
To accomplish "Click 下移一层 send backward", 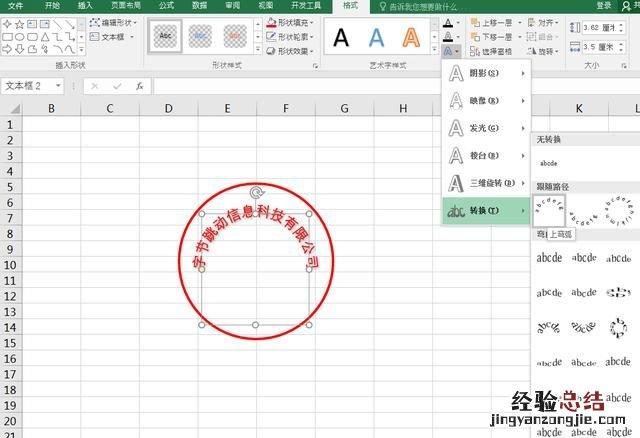I will point(492,37).
